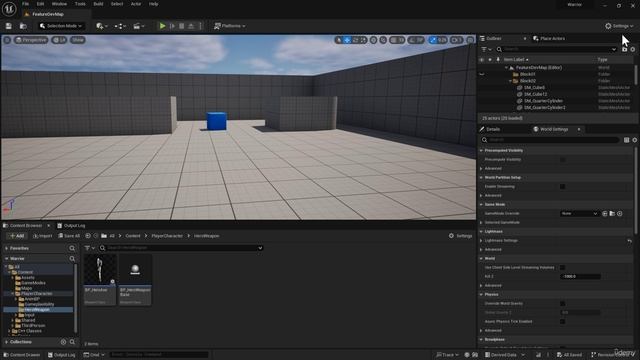Choose the Select objects tool in the viewport

339,40
